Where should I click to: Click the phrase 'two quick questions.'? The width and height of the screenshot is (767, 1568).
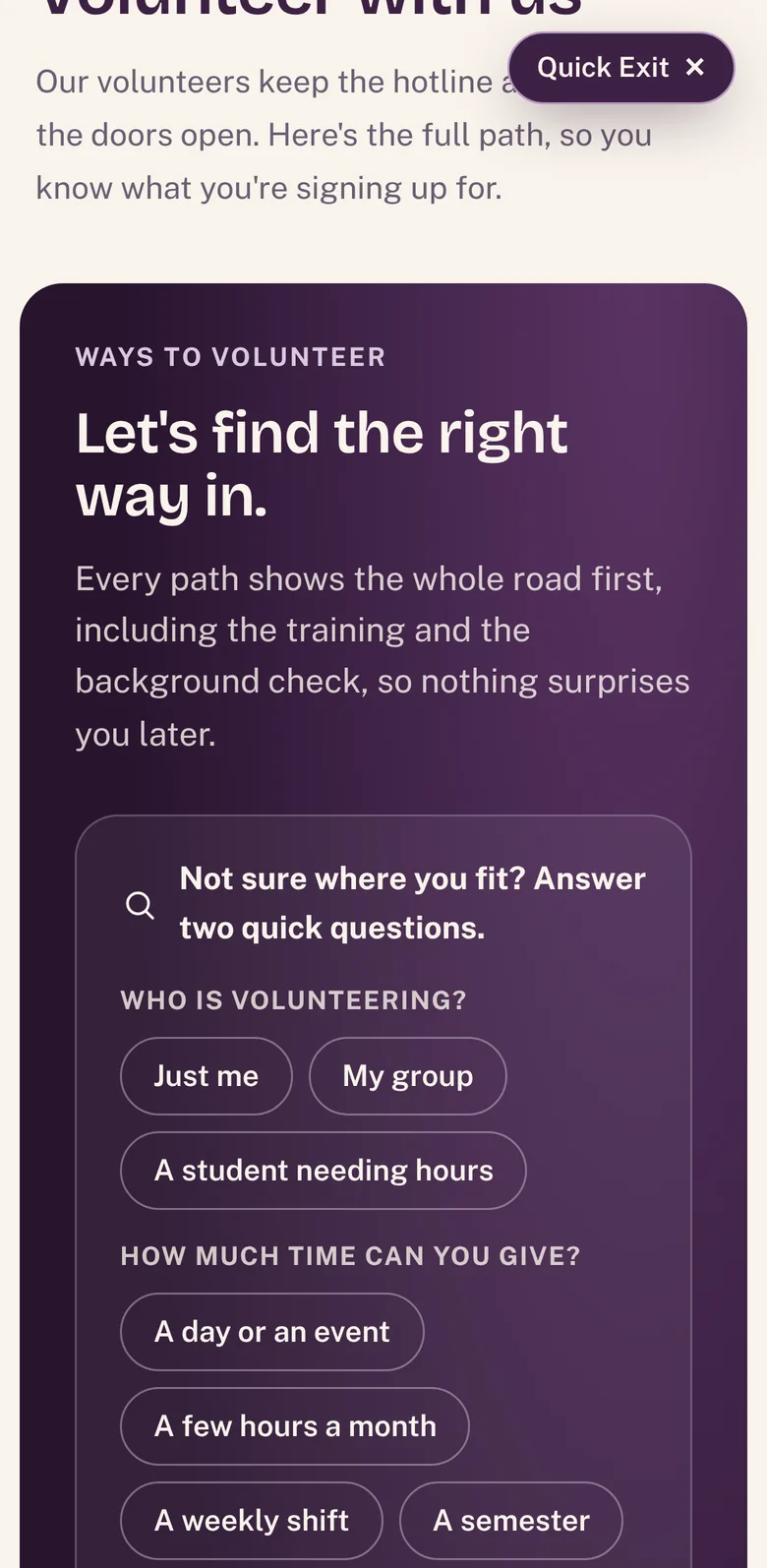pos(332,928)
